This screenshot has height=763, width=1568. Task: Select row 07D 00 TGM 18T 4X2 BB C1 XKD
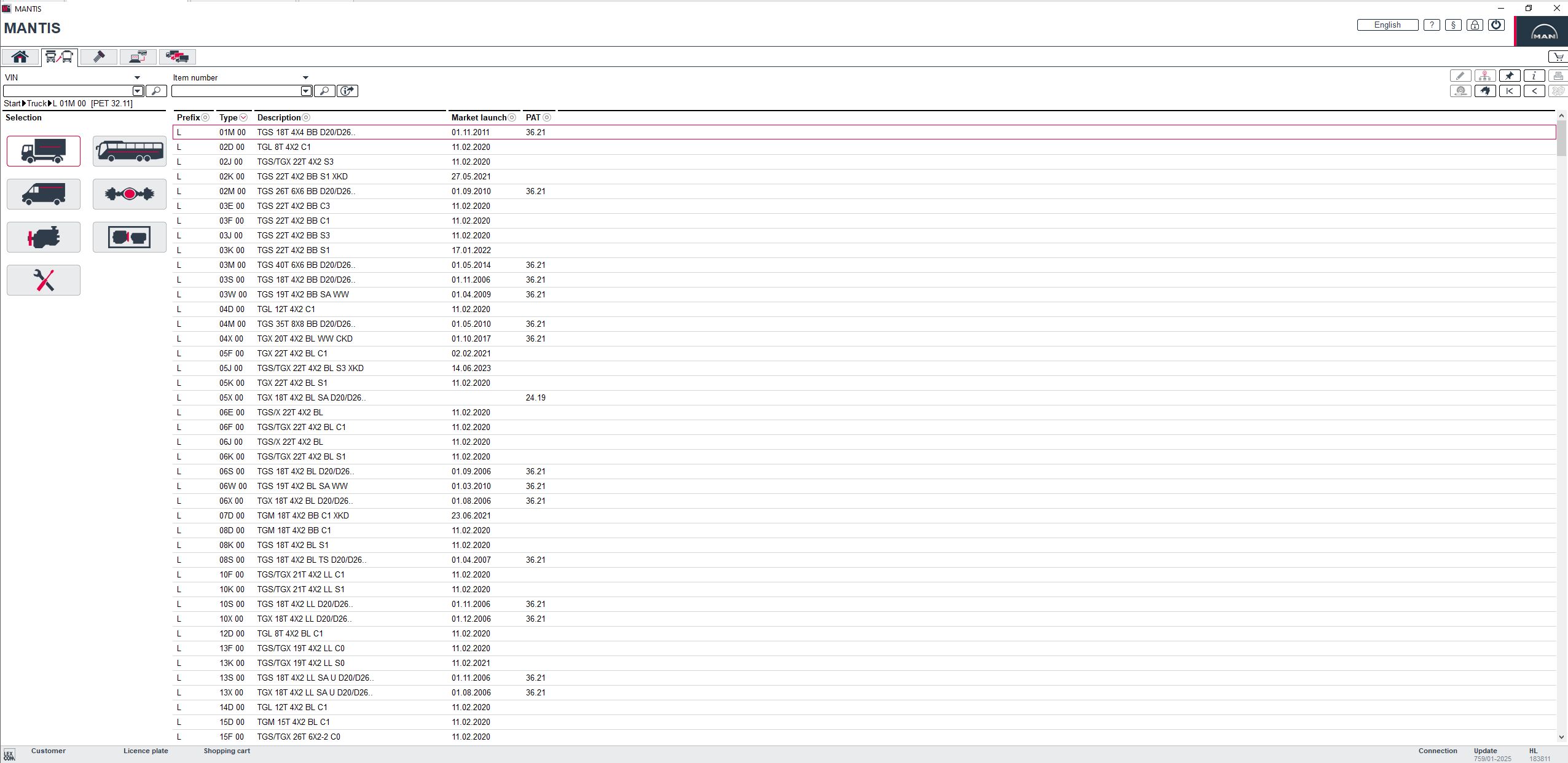(864, 515)
